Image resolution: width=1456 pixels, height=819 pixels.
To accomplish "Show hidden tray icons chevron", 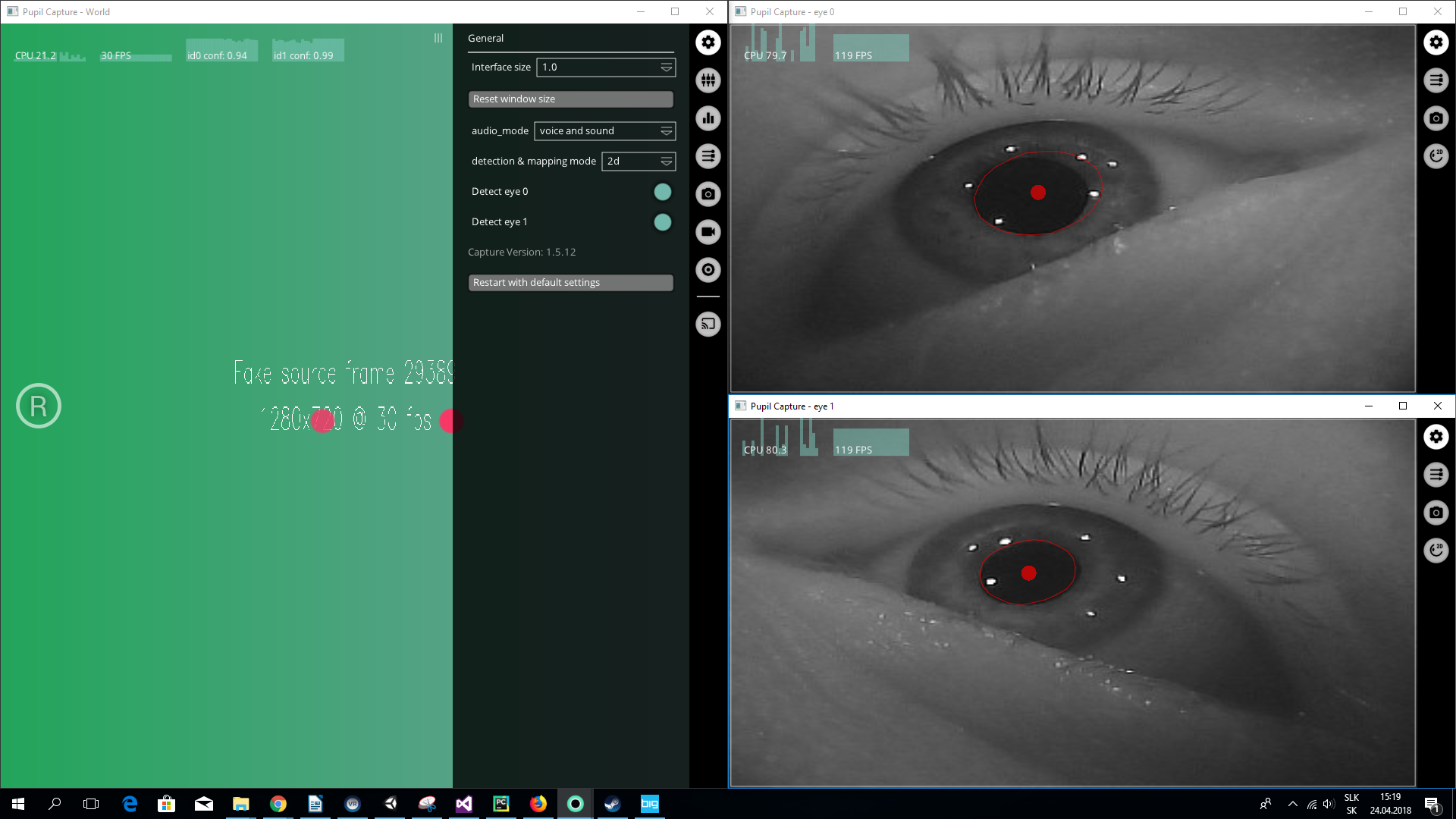I will click(1293, 804).
